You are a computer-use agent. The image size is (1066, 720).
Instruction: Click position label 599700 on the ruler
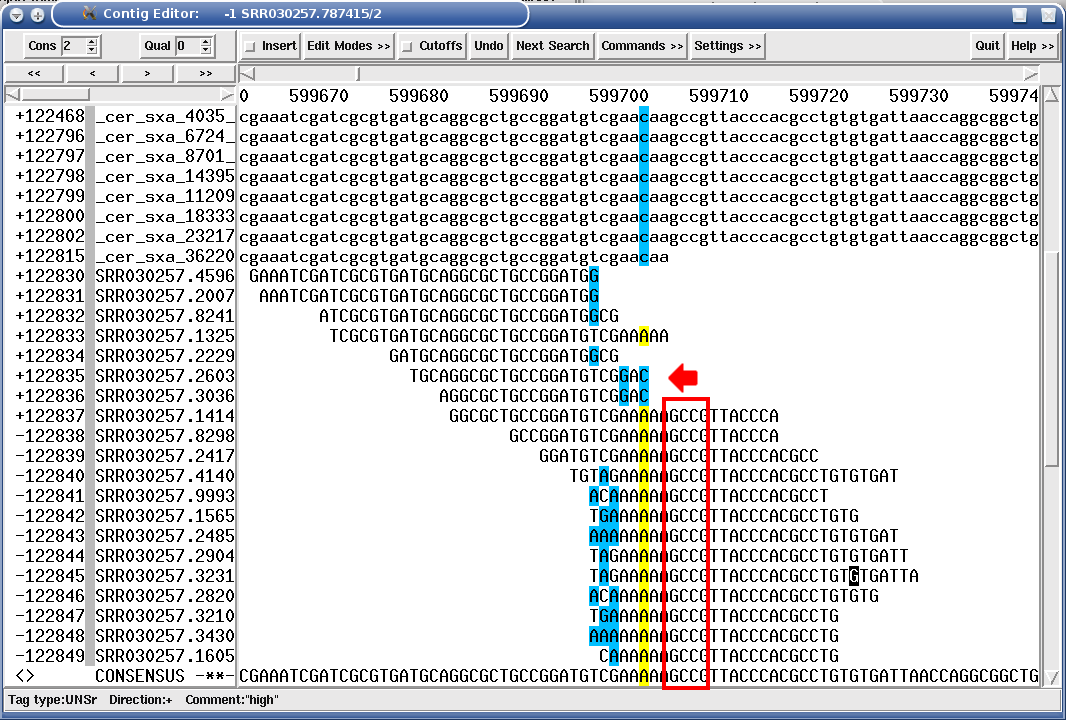coord(619,96)
